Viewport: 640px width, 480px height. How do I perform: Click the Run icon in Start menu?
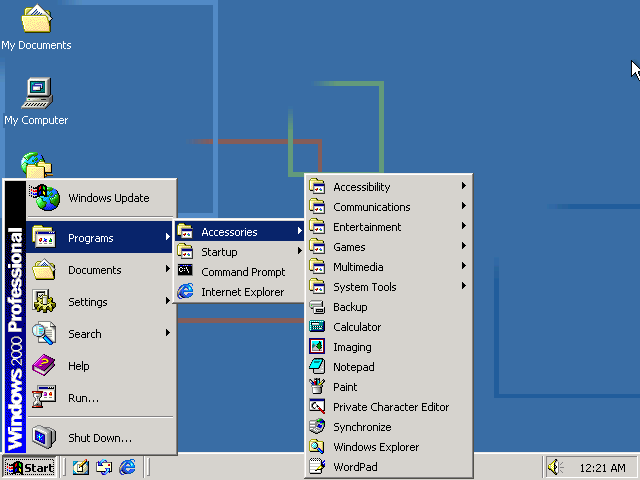44,397
